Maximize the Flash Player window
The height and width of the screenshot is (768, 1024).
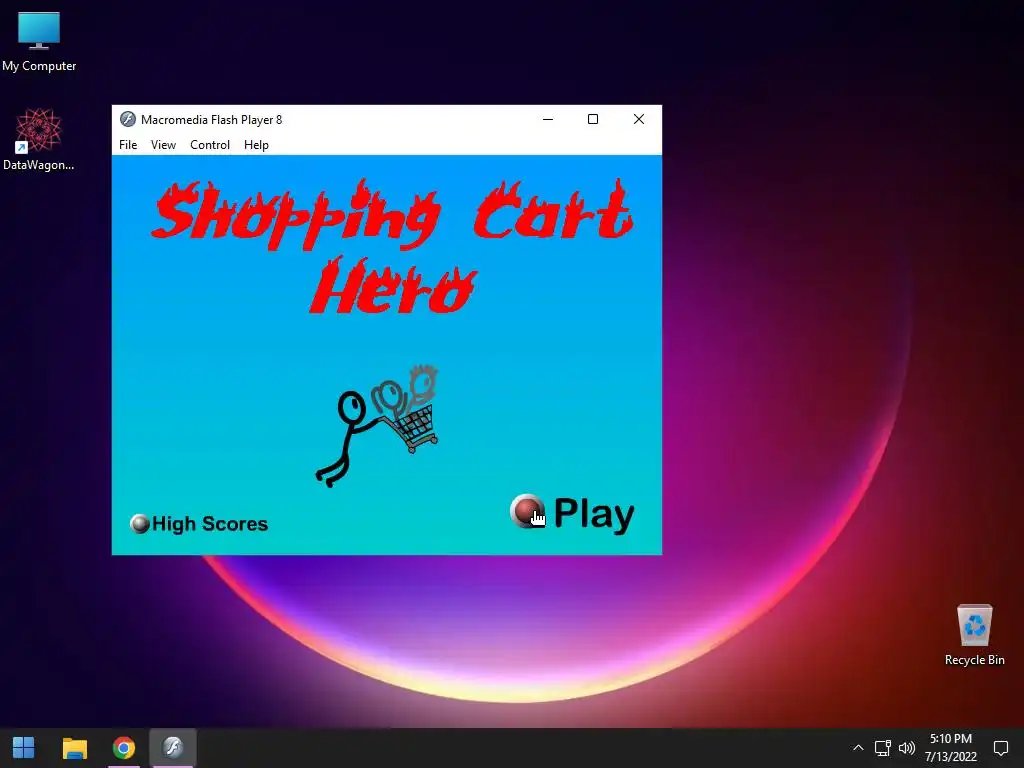[x=593, y=120]
